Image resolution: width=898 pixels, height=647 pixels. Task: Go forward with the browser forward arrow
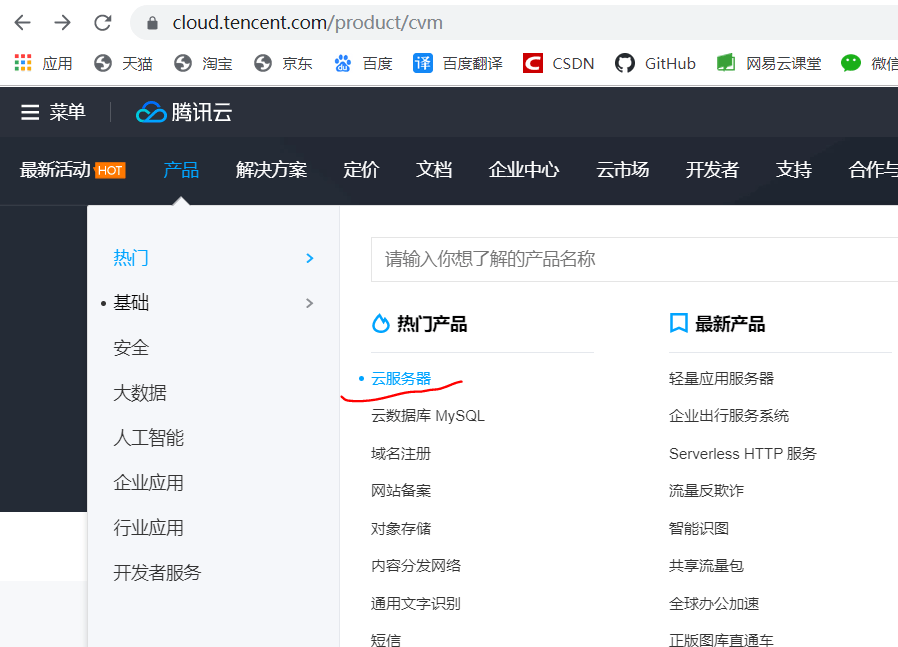pyautogui.click(x=62, y=23)
